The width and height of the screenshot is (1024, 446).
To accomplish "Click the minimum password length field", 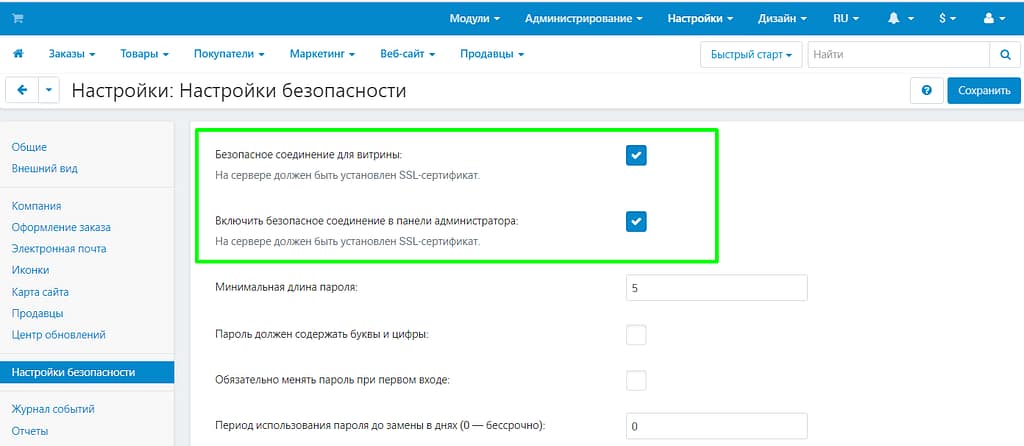I will (x=715, y=288).
